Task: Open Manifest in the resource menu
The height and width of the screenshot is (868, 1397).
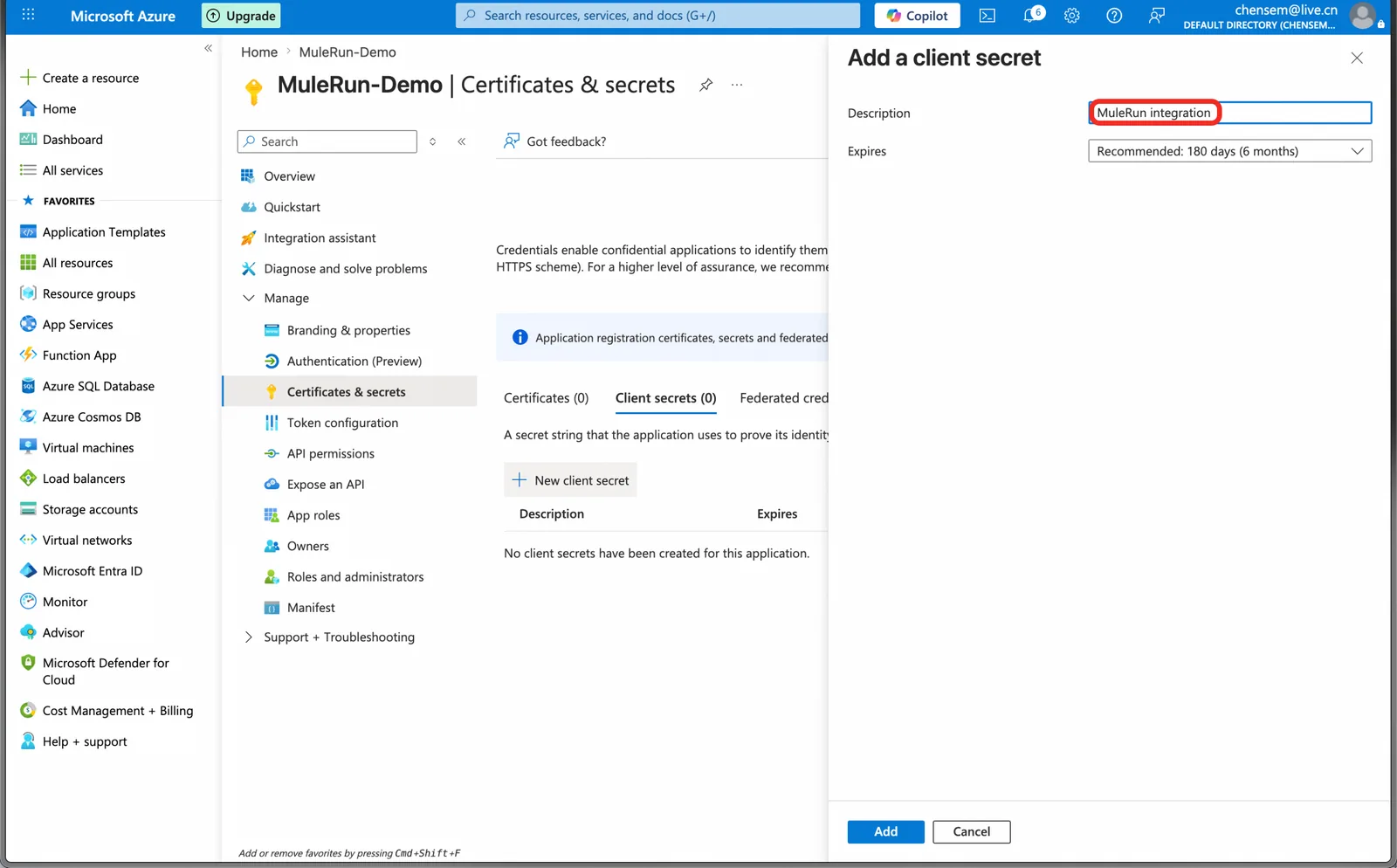Action: (x=311, y=608)
